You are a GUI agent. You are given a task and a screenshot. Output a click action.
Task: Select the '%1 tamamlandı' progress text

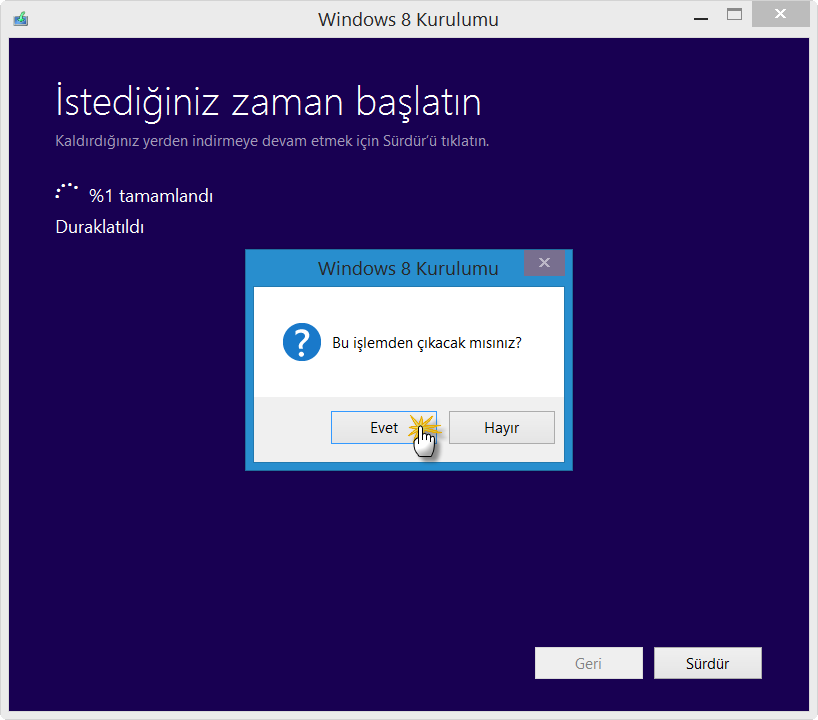coord(151,196)
